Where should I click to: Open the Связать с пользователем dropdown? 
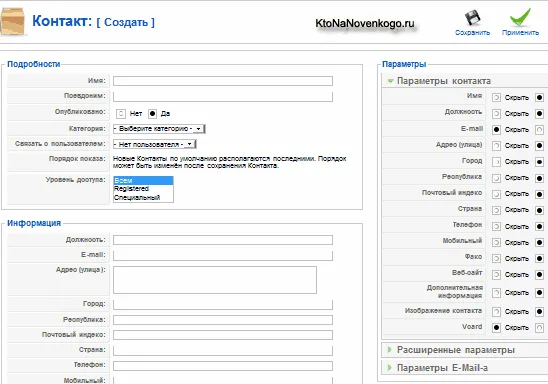coord(154,144)
